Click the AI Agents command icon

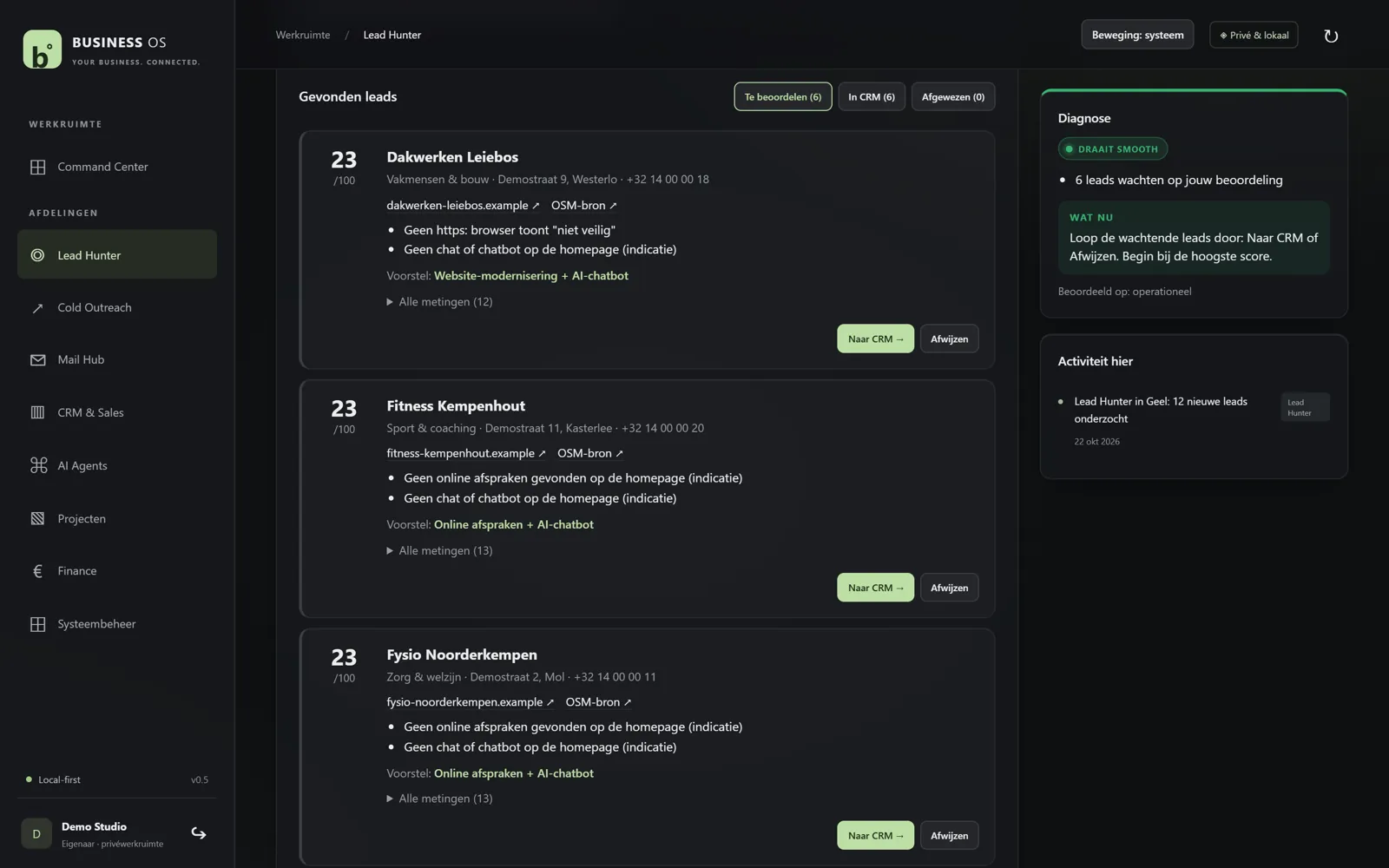pos(38,465)
